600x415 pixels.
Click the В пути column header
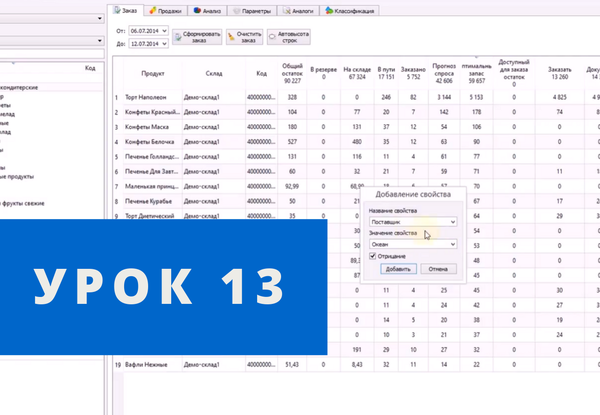[x=386, y=73]
